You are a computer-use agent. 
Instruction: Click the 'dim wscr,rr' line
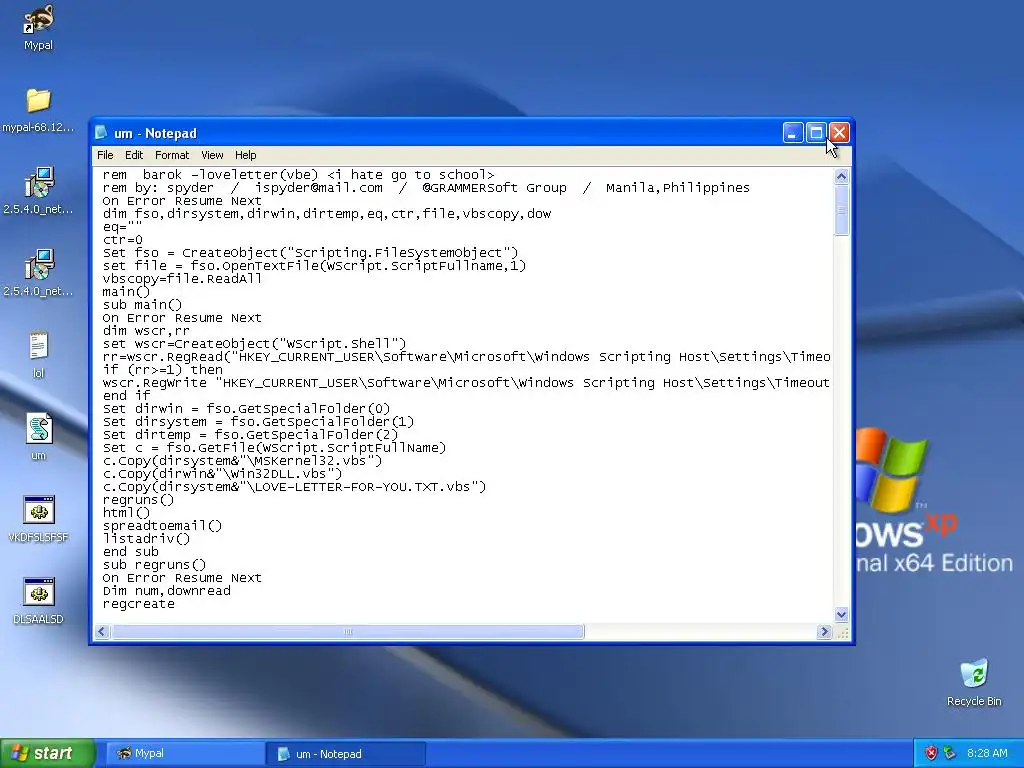pyautogui.click(x=146, y=330)
